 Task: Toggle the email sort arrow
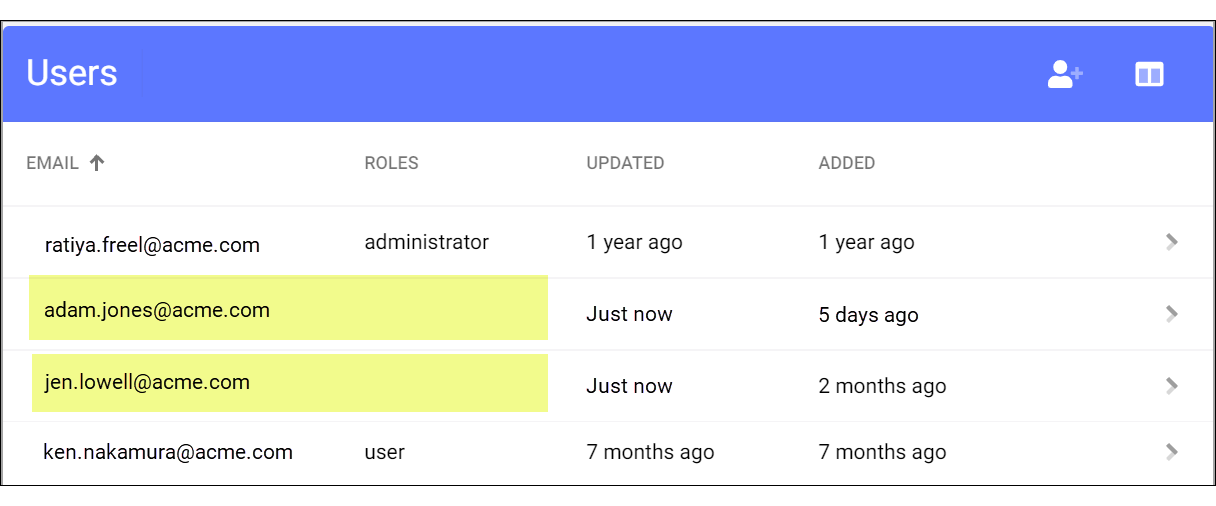click(97, 163)
